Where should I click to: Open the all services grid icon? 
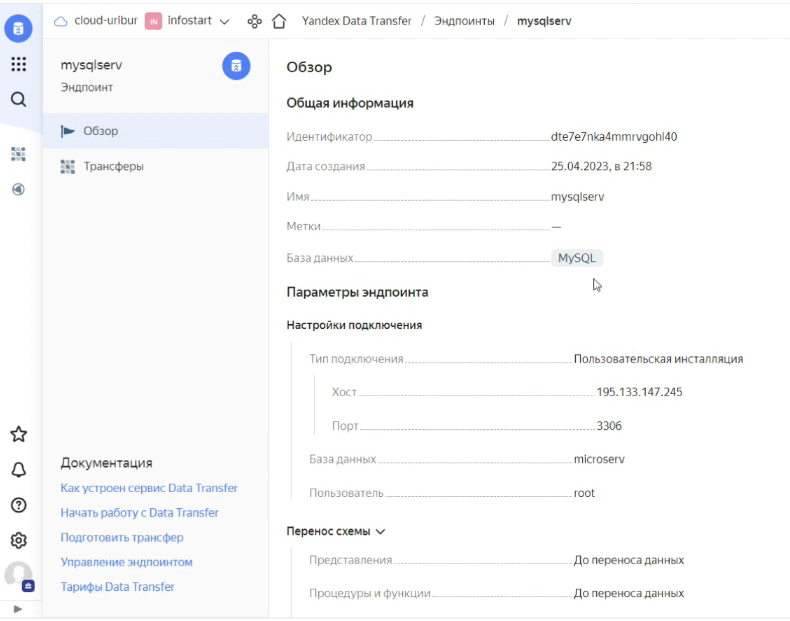tap(19, 64)
